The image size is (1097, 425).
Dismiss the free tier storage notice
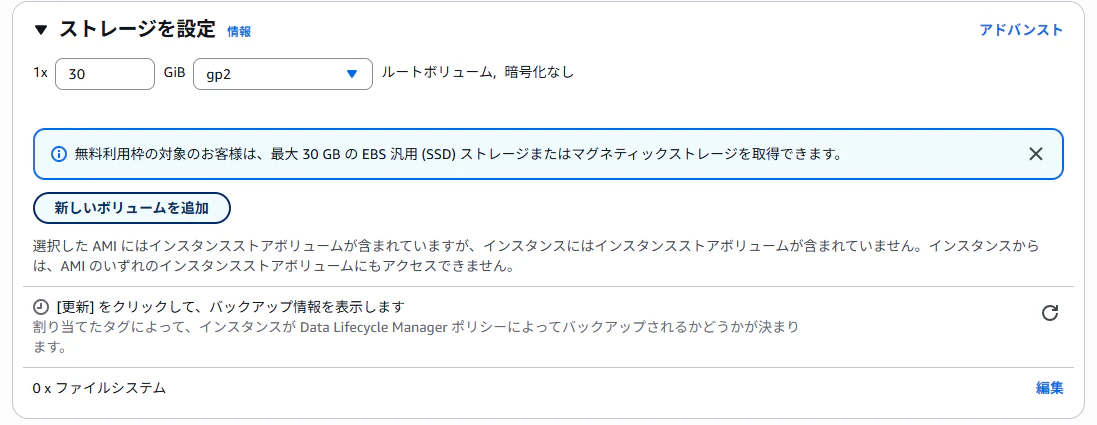point(1035,154)
